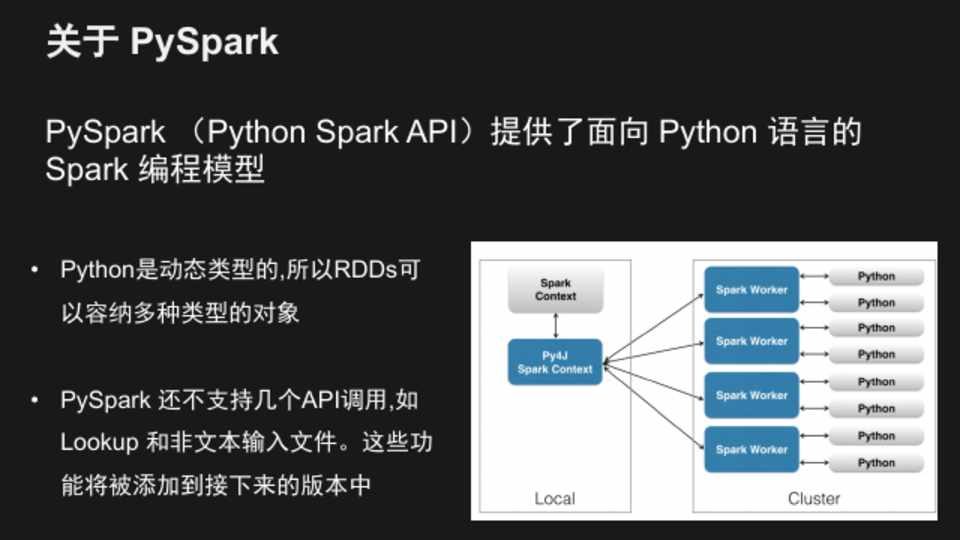Image resolution: width=960 pixels, height=540 pixels.
Task: Click the topmost Spark Worker box
Action: [x=751, y=290]
